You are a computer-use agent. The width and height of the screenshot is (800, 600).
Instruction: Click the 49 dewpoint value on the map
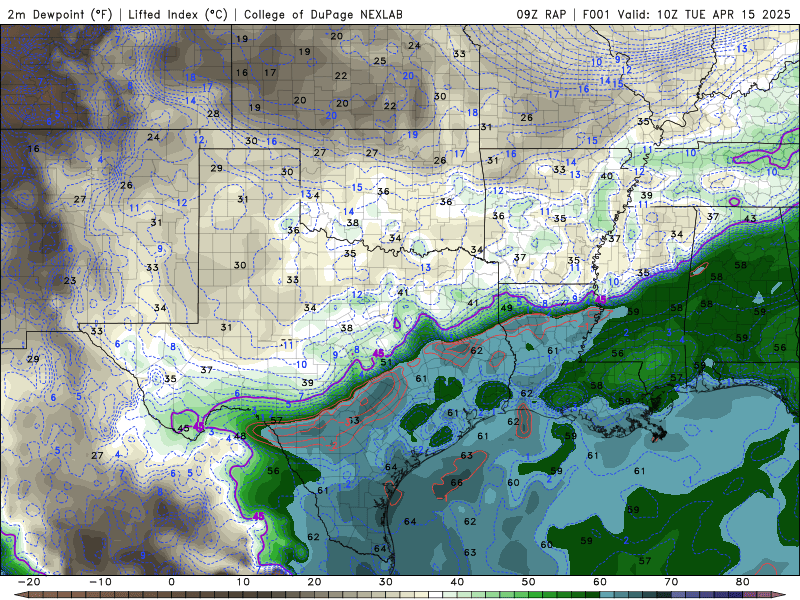[x=507, y=308]
